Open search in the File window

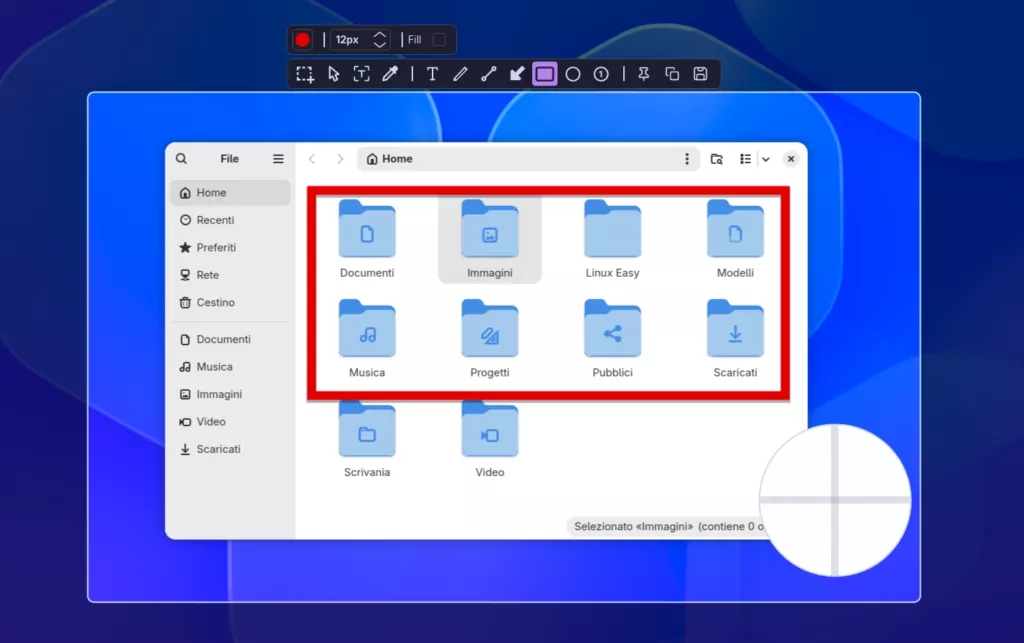tap(182, 159)
